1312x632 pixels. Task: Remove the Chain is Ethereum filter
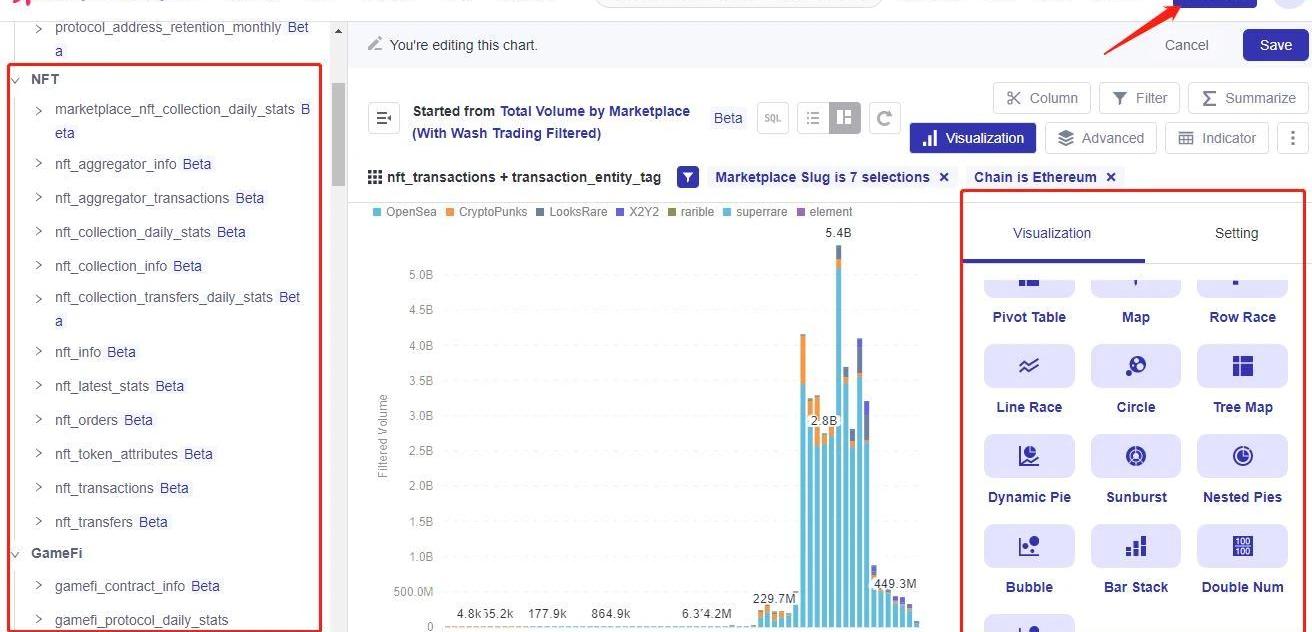[x=1110, y=177]
